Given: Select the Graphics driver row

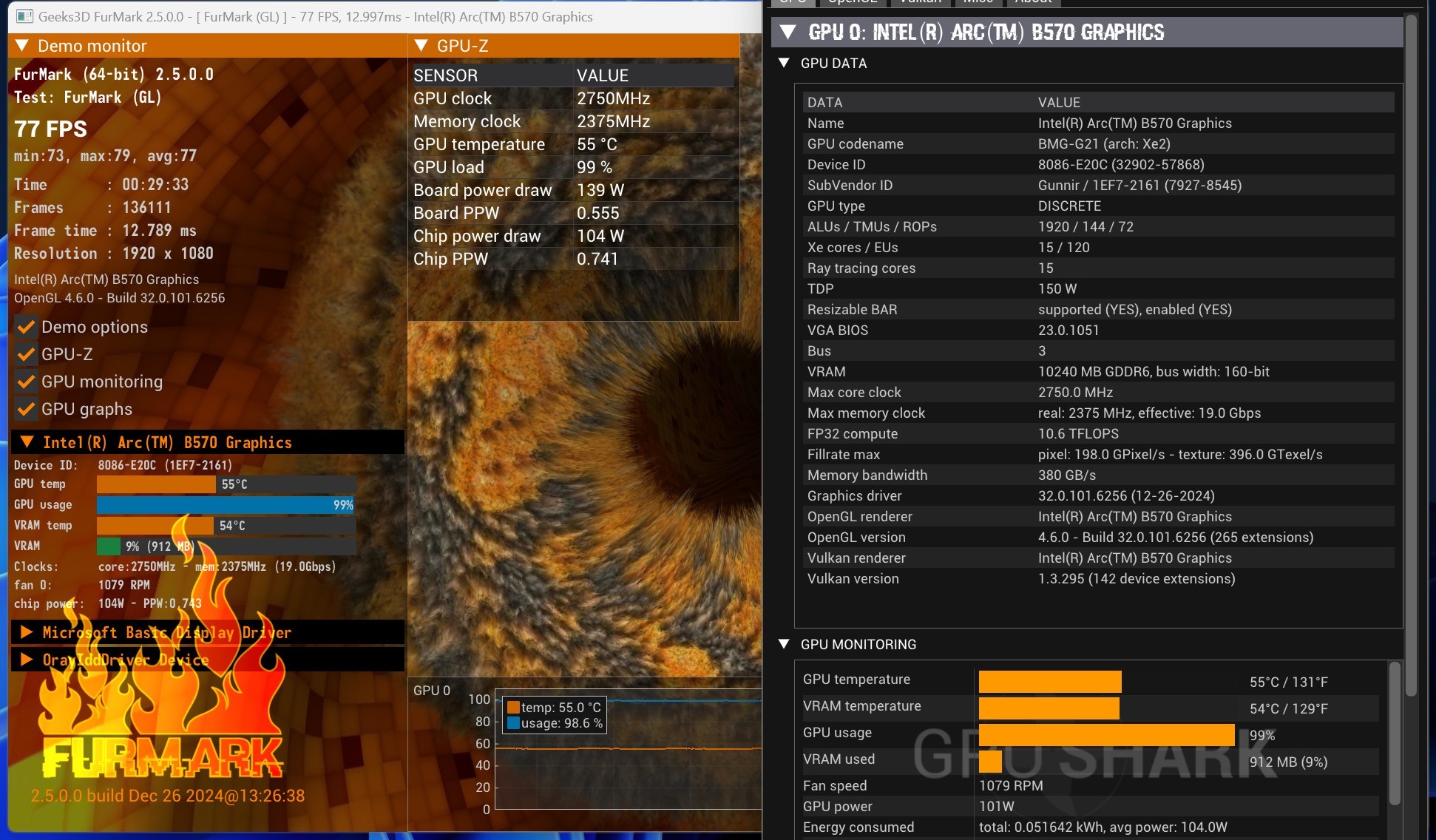Looking at the screenshot, I should pos(1098,495).
